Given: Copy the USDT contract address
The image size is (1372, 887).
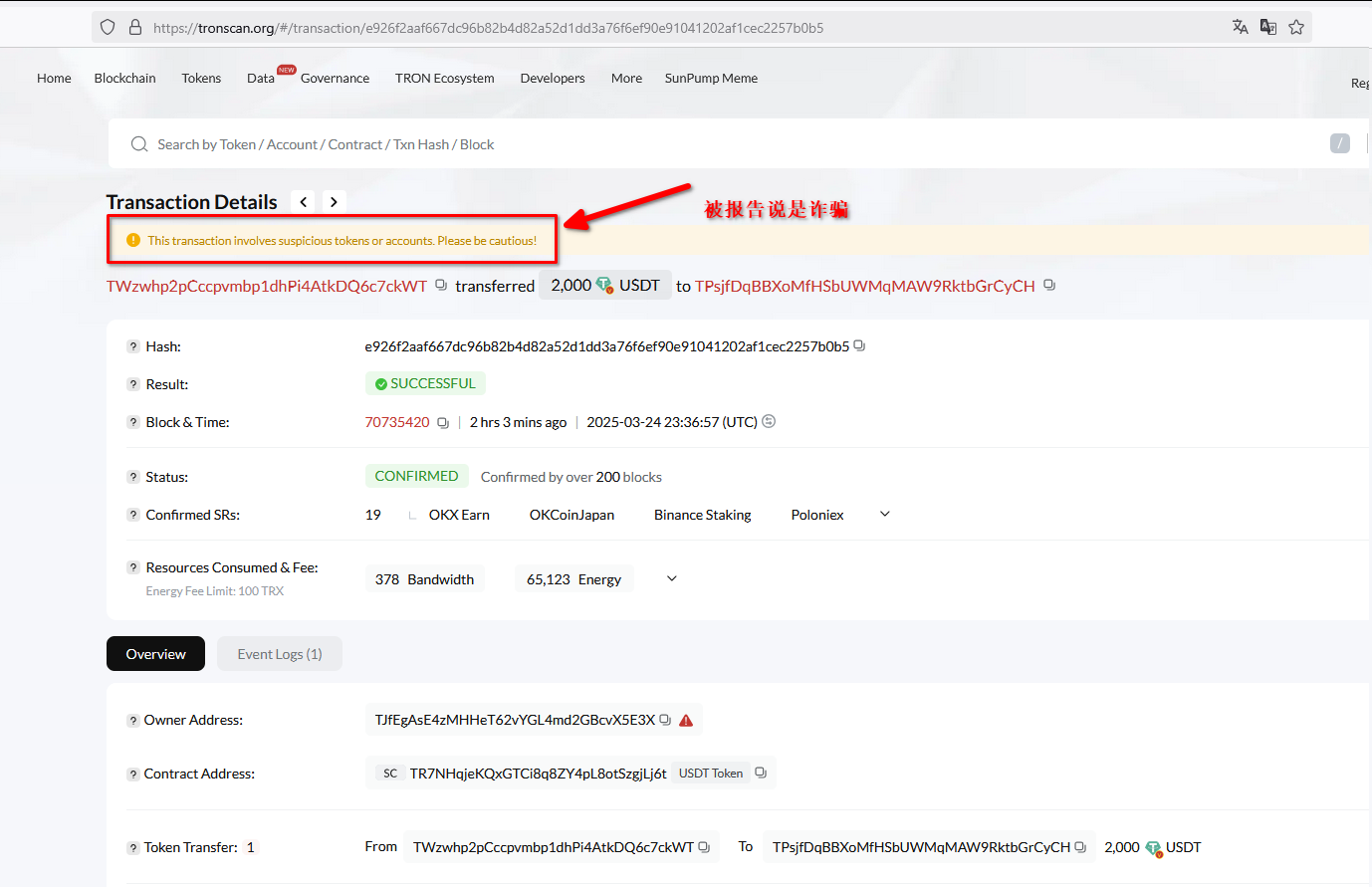Looking at the screenshot, I should click(x=761, y=774).
